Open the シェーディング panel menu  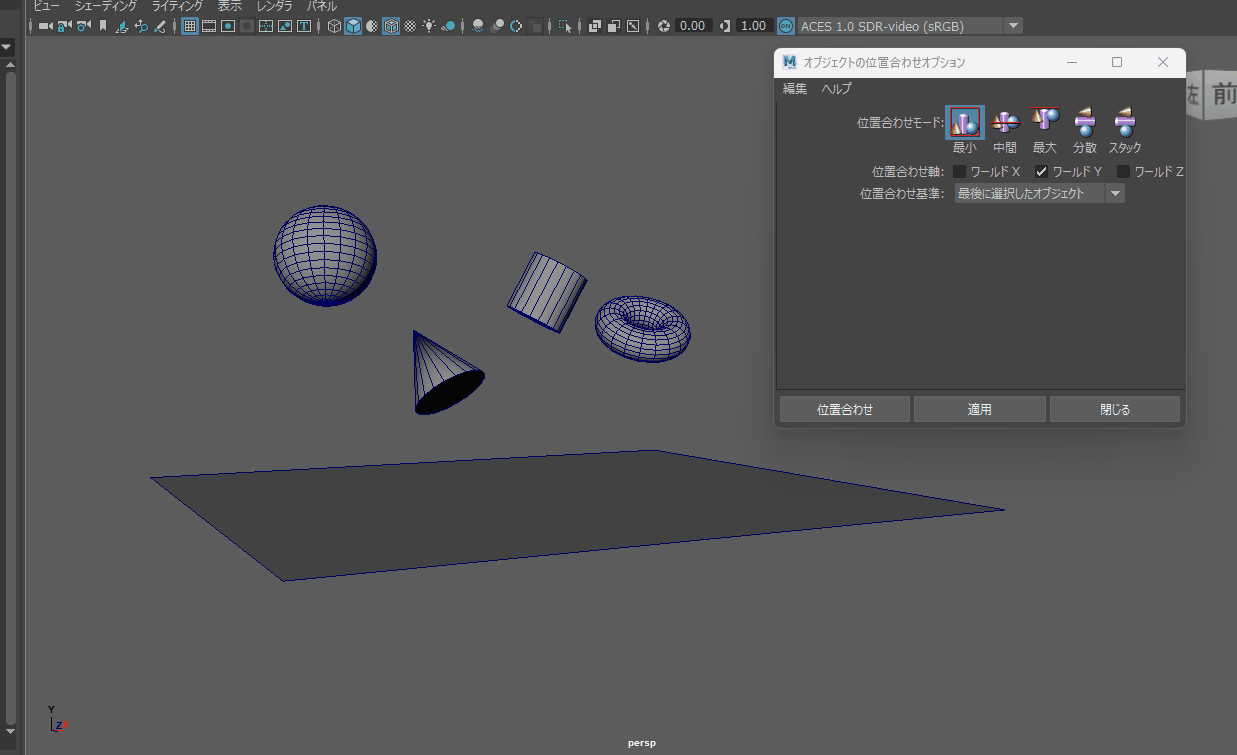click(x=106, y=6)
